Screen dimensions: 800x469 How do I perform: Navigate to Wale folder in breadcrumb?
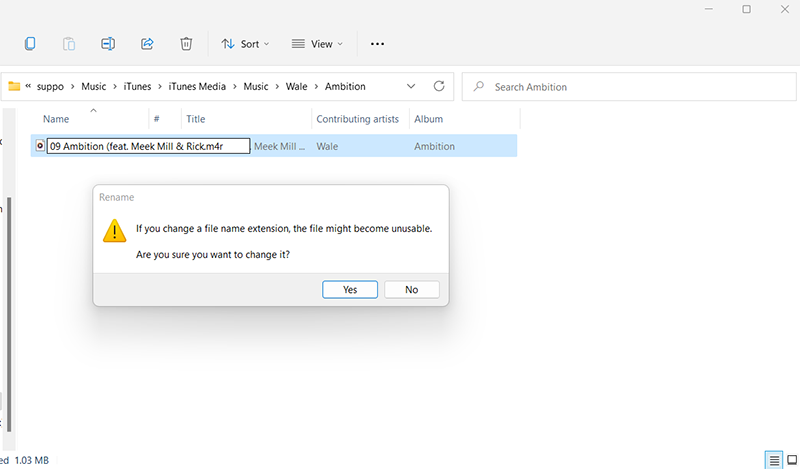pyautogui.click(x=297, y=87)
